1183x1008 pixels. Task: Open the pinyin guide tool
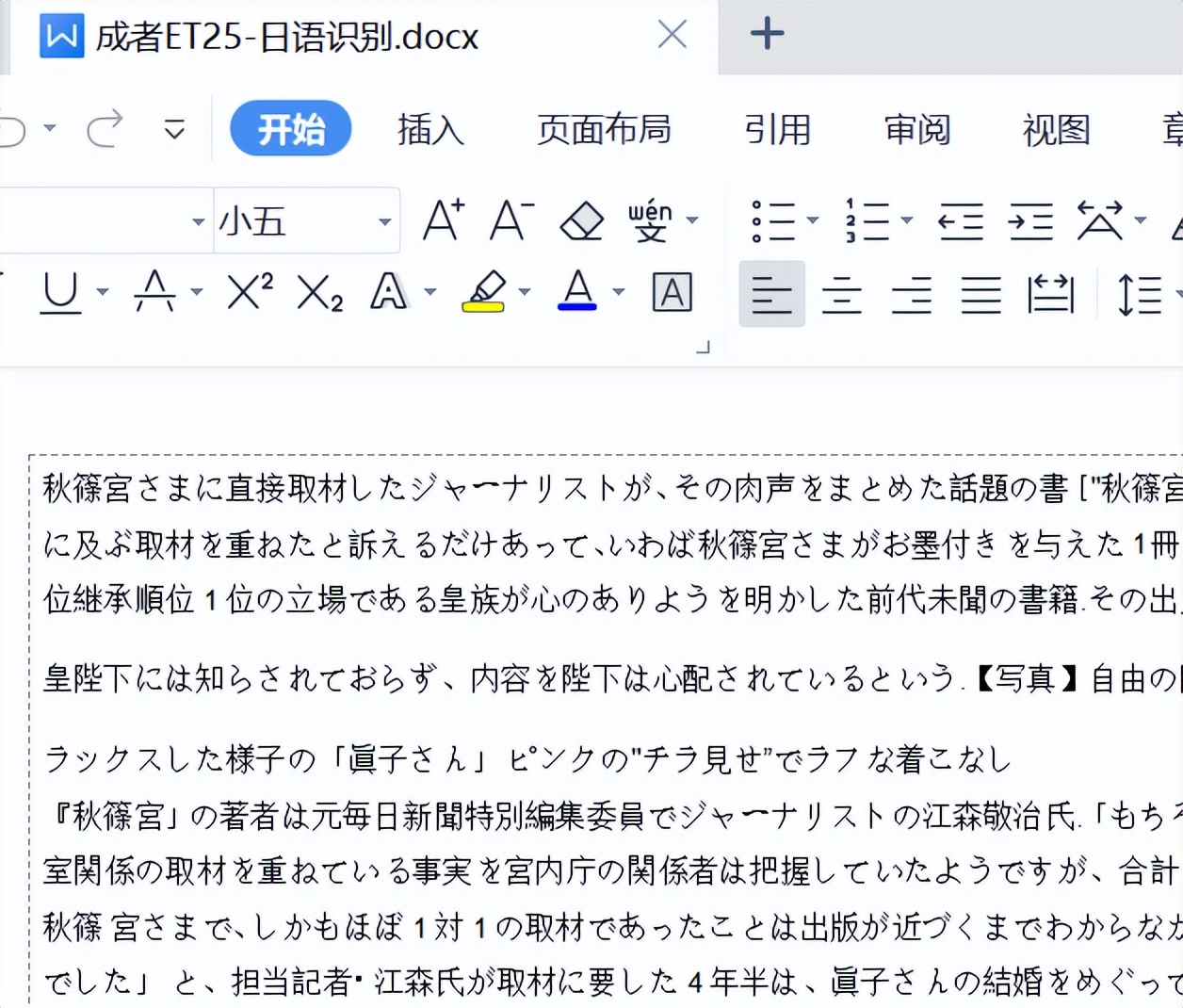(x=651, y=220)
